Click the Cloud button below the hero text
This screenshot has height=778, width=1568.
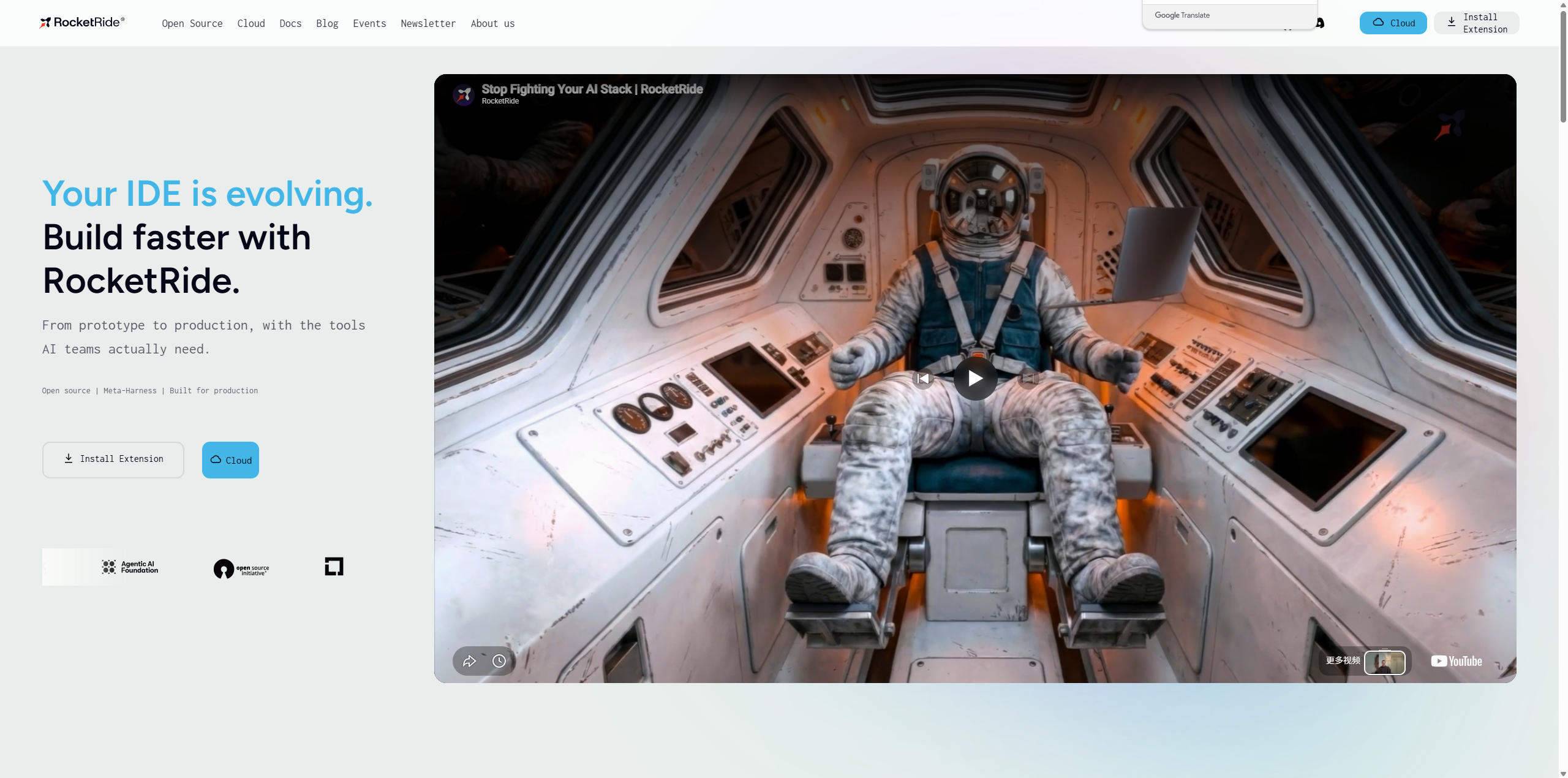coord(230,459)
